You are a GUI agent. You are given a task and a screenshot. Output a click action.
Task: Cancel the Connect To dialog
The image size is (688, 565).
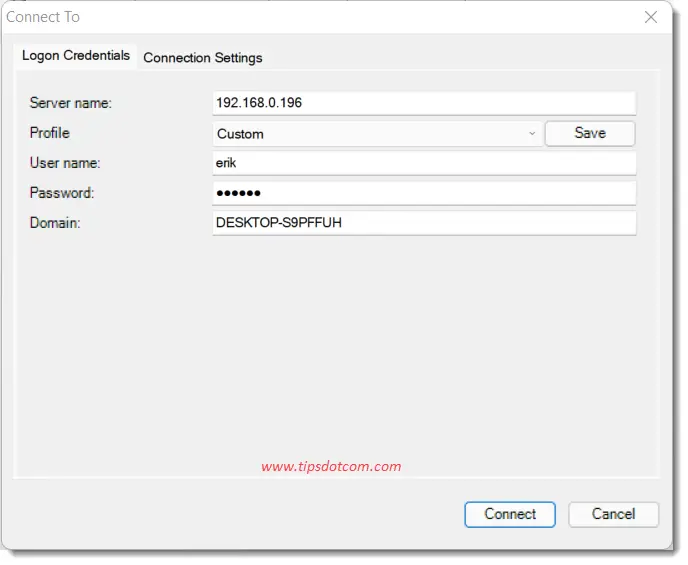[613, 514]
